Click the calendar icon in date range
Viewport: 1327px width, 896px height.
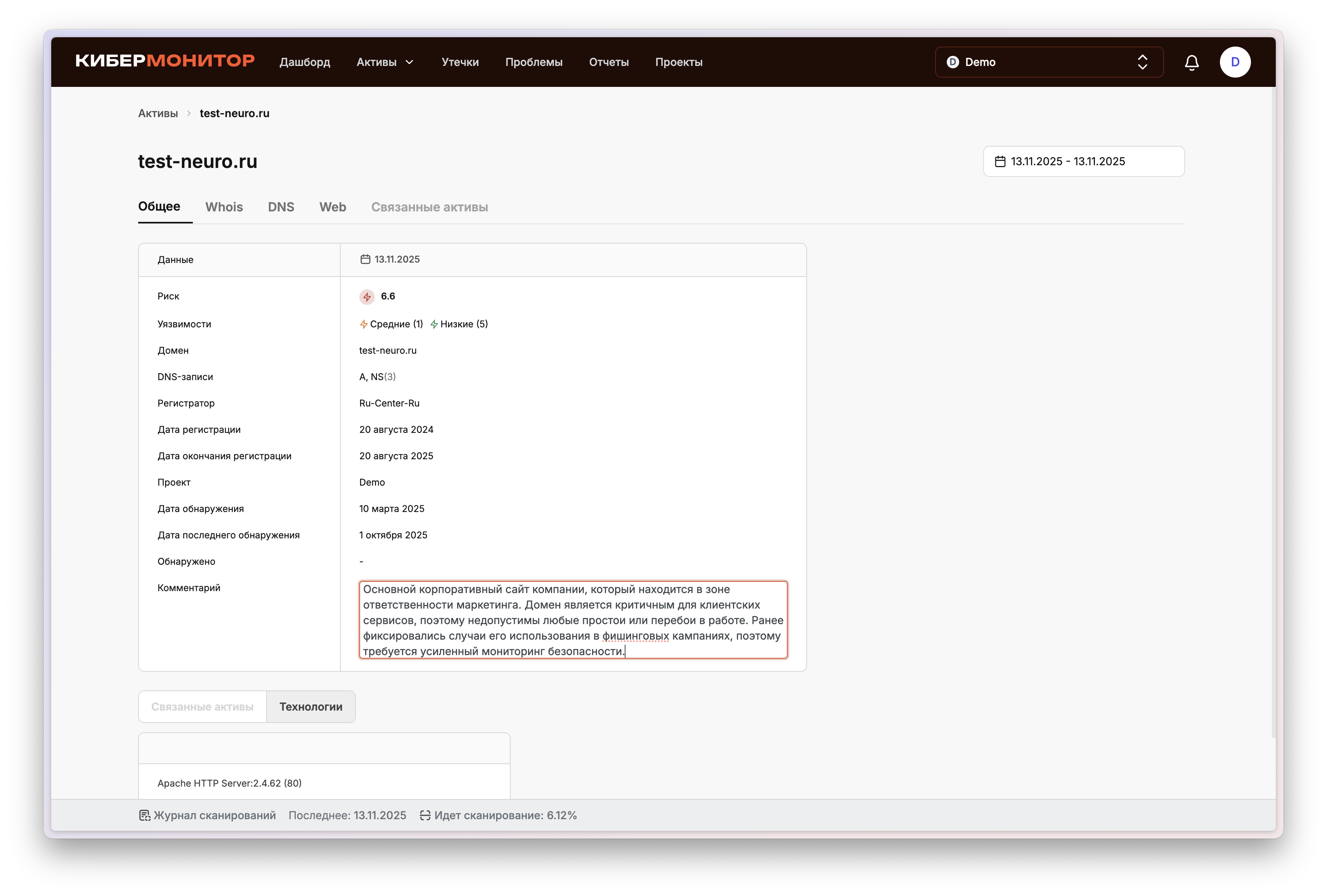tap(1000, 161)
